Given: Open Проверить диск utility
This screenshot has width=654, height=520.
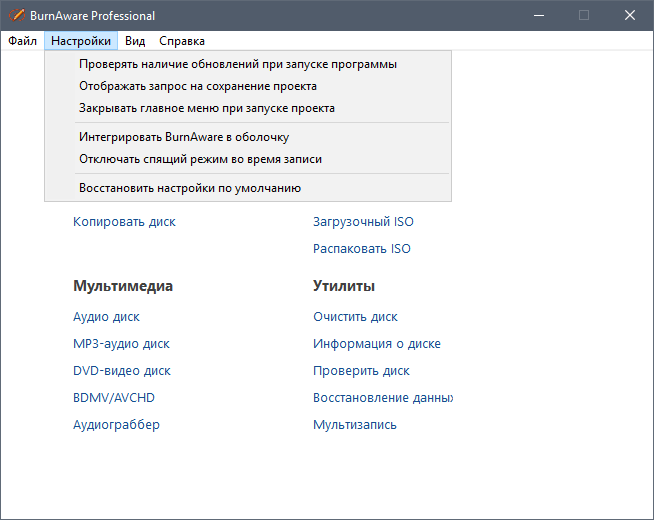Looking at the screenshot, I should (362, 371).
